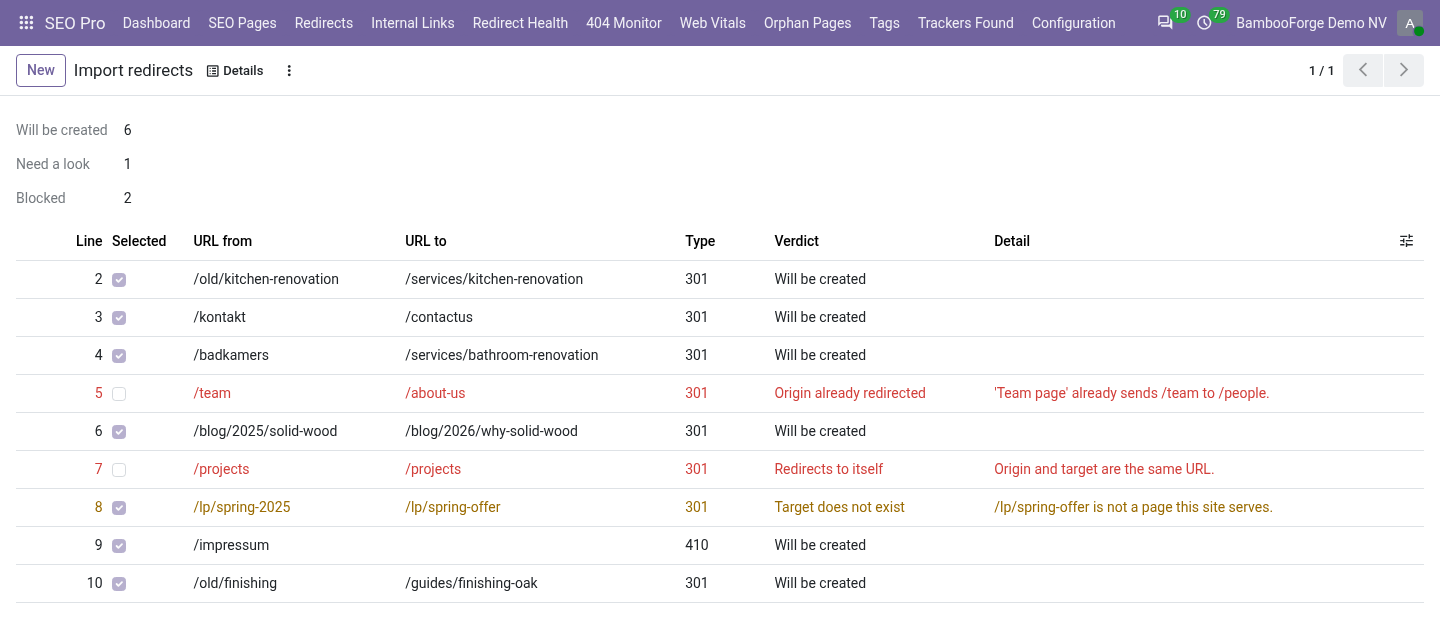Screen dimensions: 1440x635
Task: Click the New button
Action: 41,70
